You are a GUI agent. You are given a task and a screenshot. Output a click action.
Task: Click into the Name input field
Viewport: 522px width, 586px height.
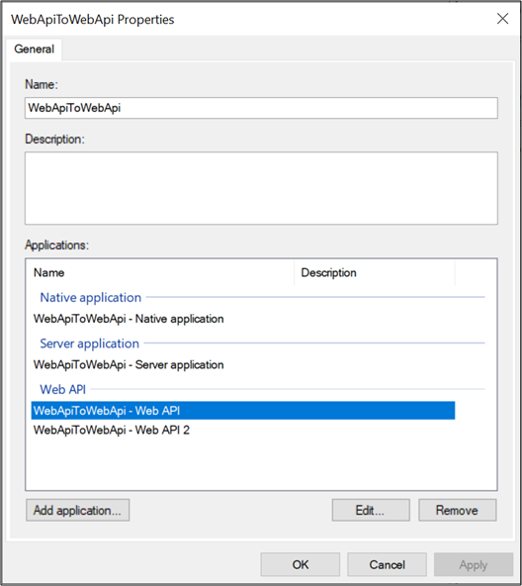click(261, 108)
